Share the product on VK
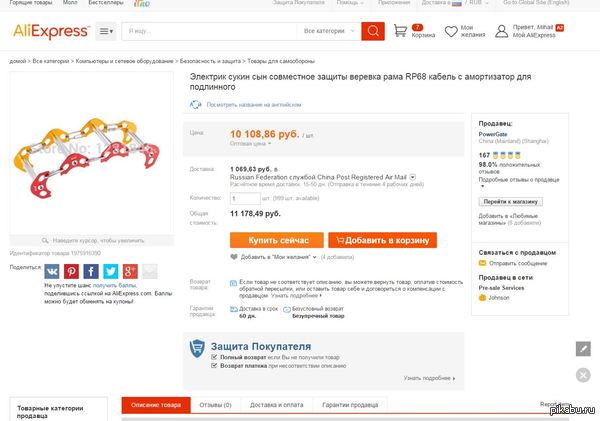Viewport: 600px width, 421px height. click(52, 271)
